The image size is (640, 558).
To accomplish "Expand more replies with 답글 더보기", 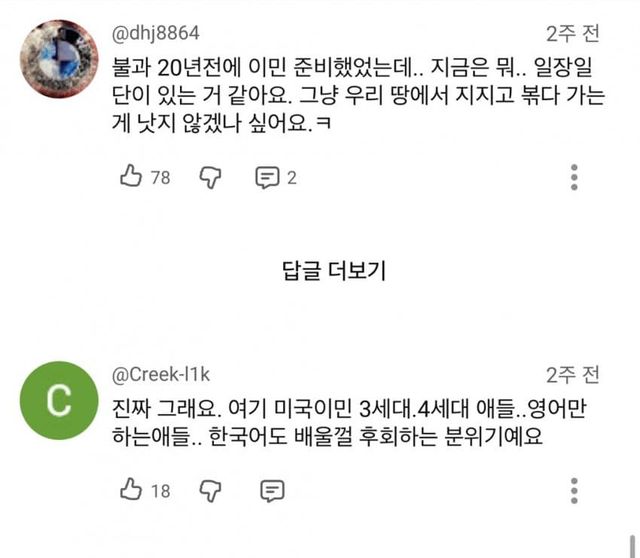I will click(331, 269).
